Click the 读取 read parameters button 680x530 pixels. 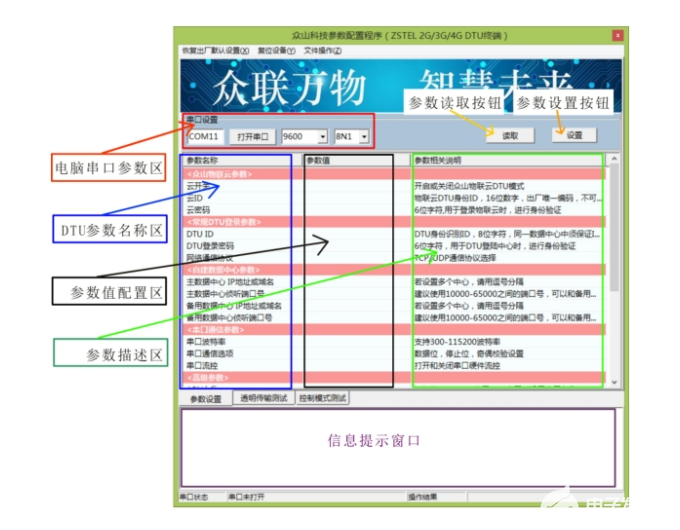coord(510,136)
